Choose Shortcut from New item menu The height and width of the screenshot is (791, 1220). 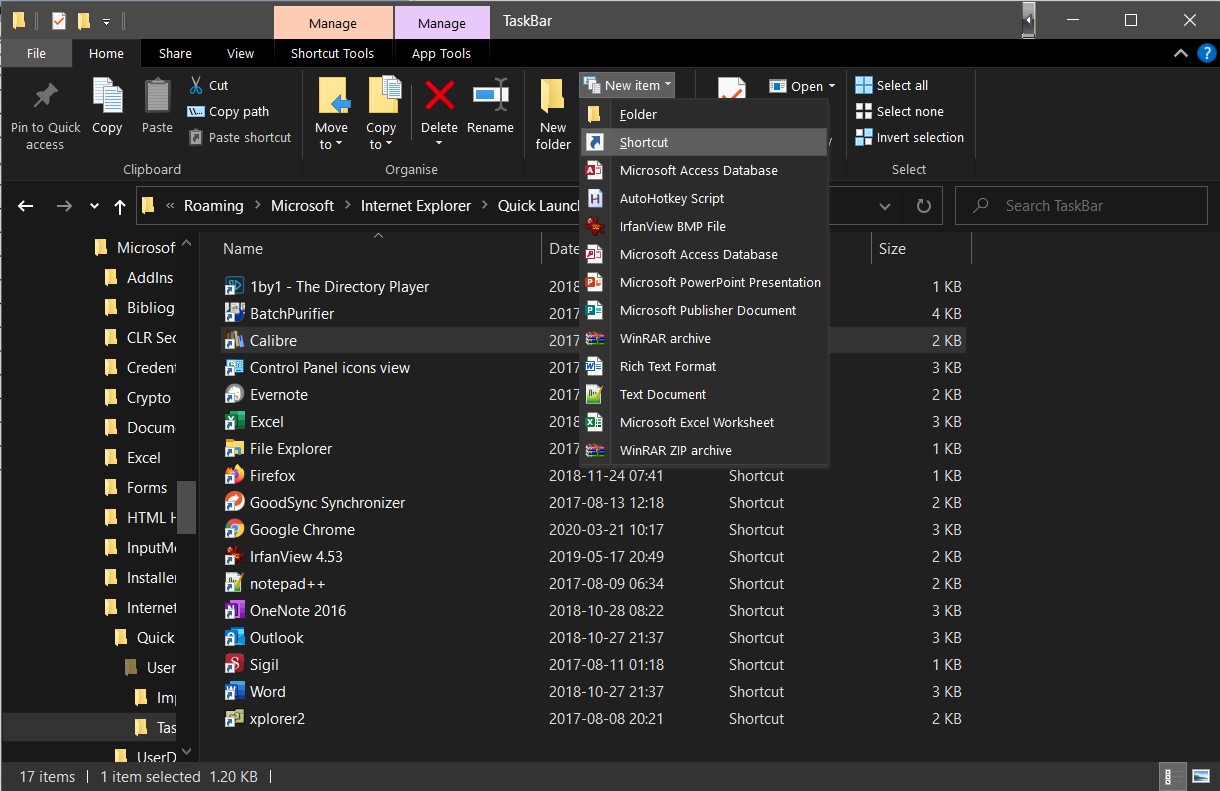point(644,142)
